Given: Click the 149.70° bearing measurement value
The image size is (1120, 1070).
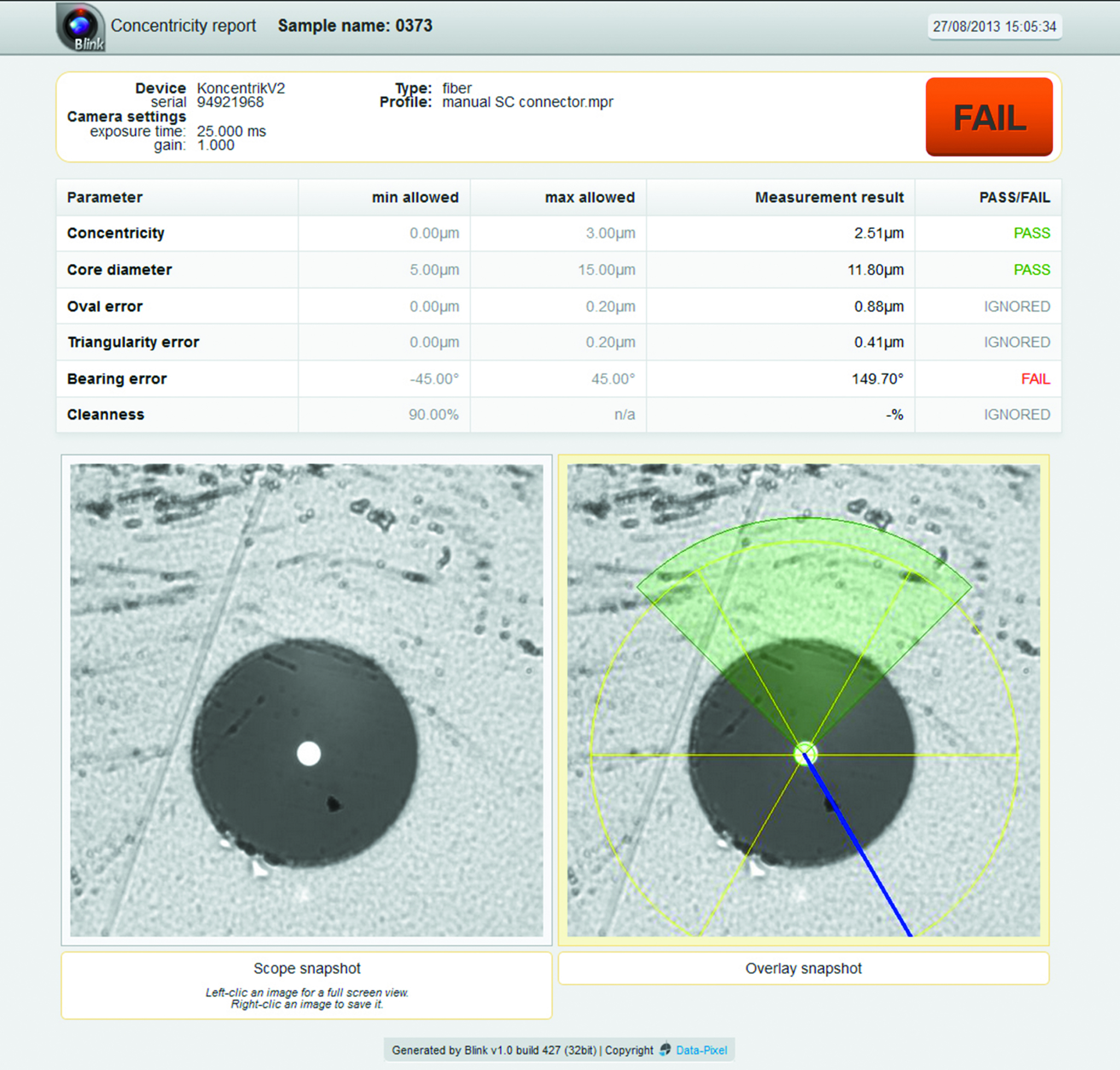Looking at the screenshot, I should click(877, 379).
